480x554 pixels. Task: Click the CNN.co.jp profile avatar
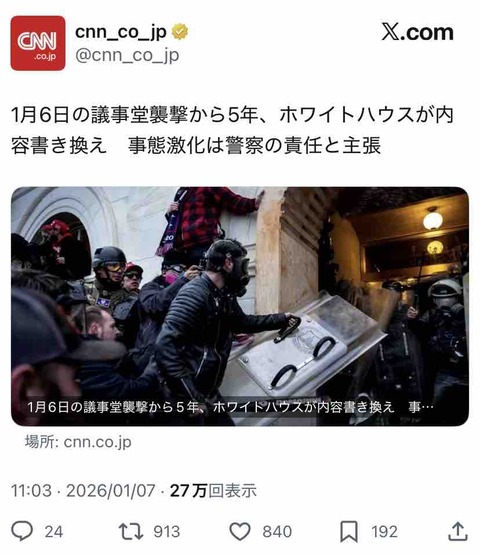pos(38,43)
